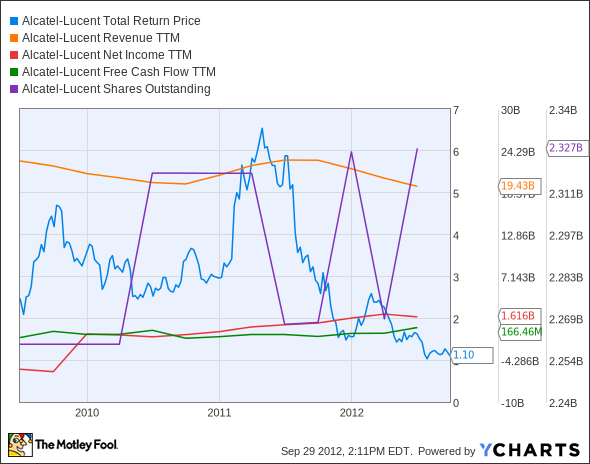This screenshot has width=590, height=464.
Task: Click the 1.10 price value tag
Action: tap(471, 355)
